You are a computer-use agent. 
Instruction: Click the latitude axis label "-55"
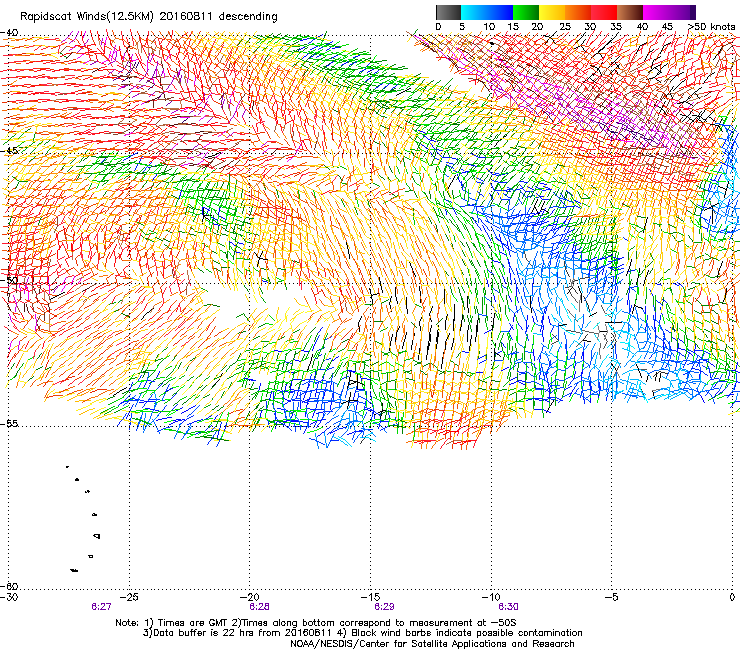click(x=10, y=424)
